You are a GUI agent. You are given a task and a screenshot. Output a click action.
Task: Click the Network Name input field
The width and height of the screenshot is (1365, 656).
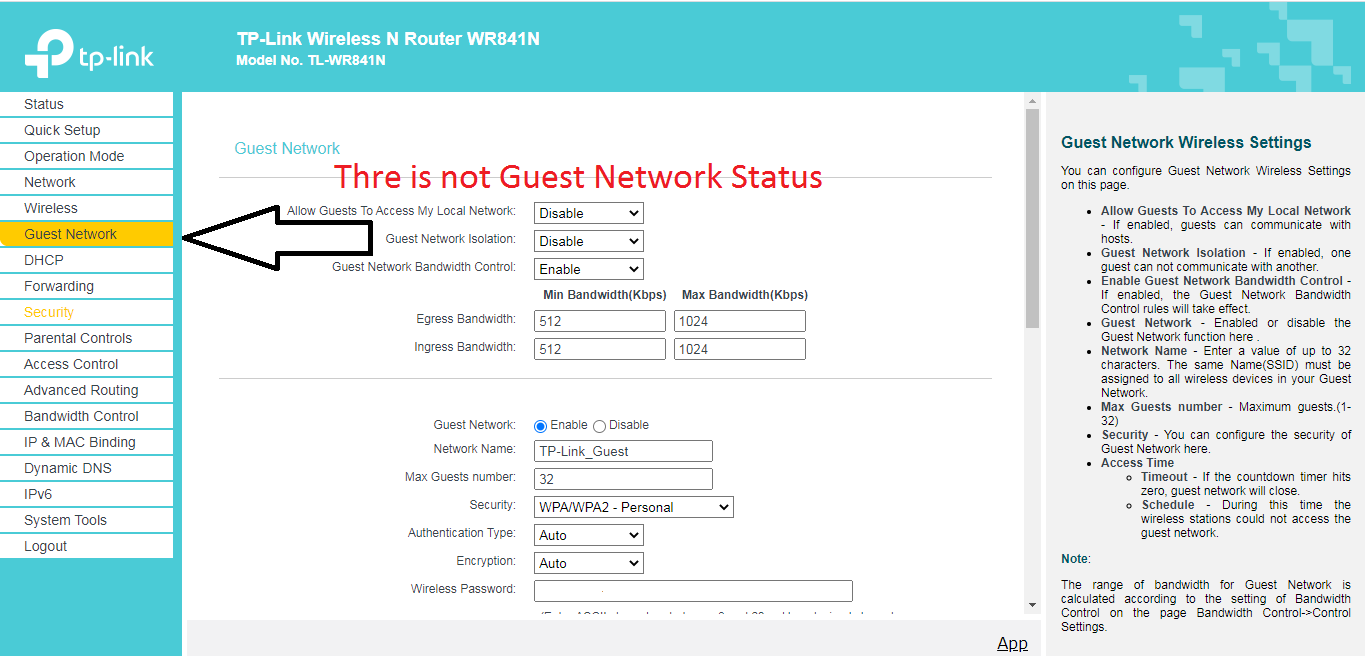[x=623, y=451]
